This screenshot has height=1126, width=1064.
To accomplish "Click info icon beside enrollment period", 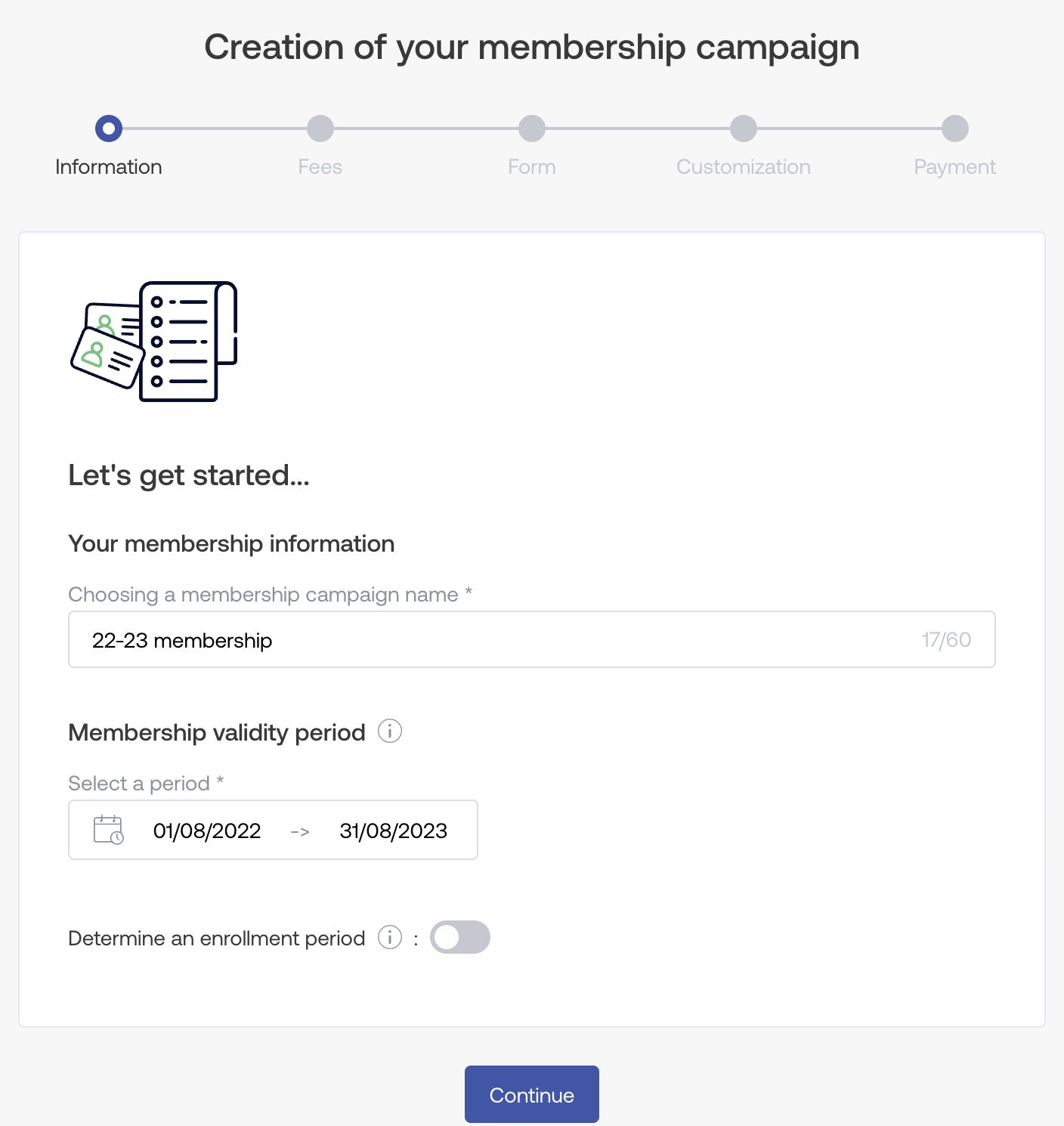I will [x=390, y=938].
